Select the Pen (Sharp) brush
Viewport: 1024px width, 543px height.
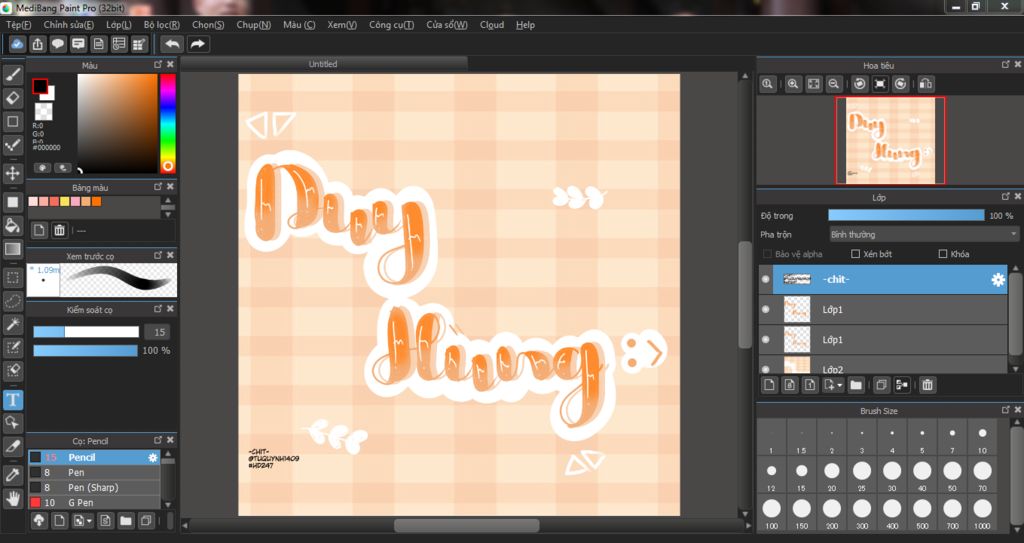93,487
